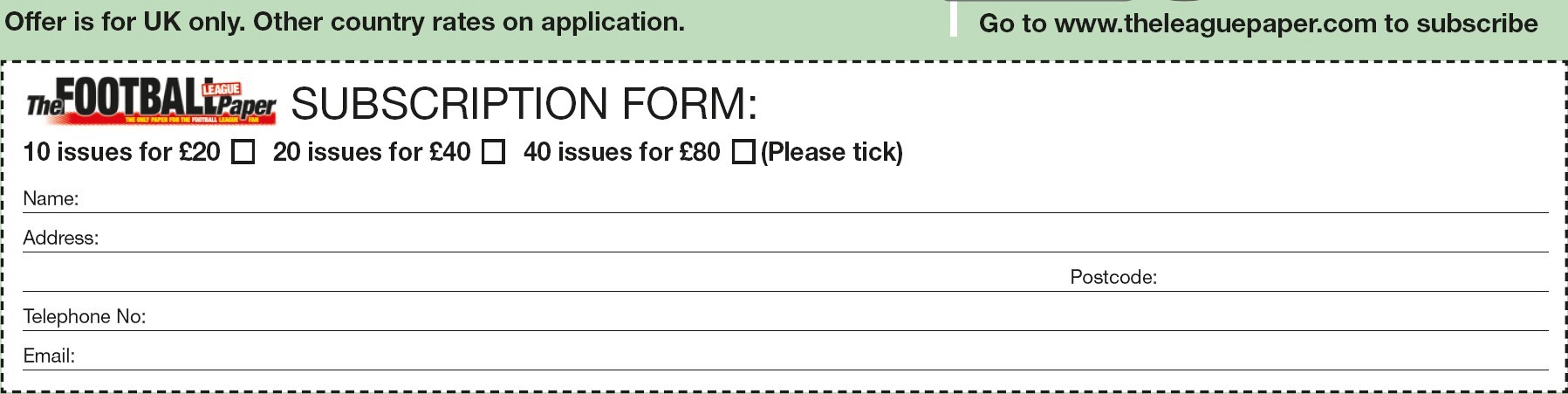Click into the Postcode field
Image resolution: width=1568 pixels, height=394 pixels.
(1353, 278)
